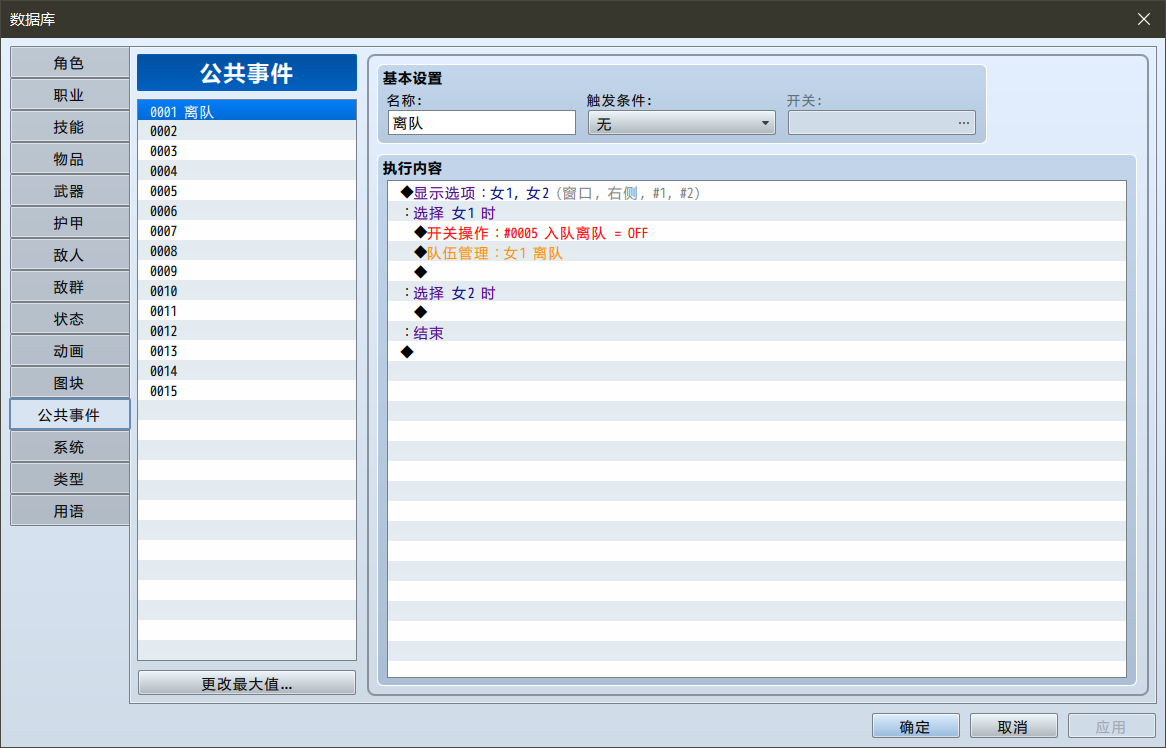Open the 触发条件 dropdown
1166x748 pixels.
coord(681,123)
